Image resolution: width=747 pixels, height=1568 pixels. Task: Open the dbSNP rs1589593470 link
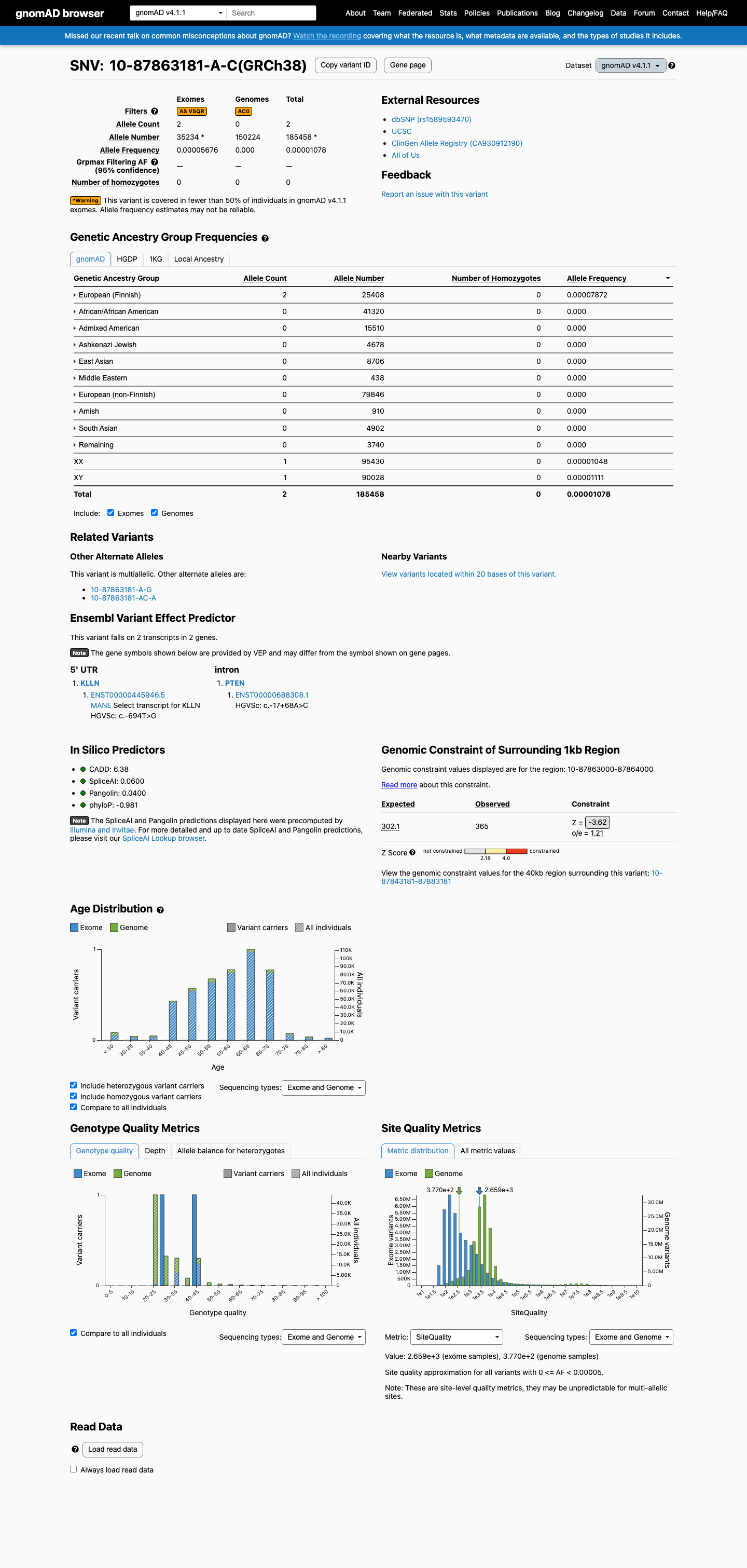click(x=431, y=119)
